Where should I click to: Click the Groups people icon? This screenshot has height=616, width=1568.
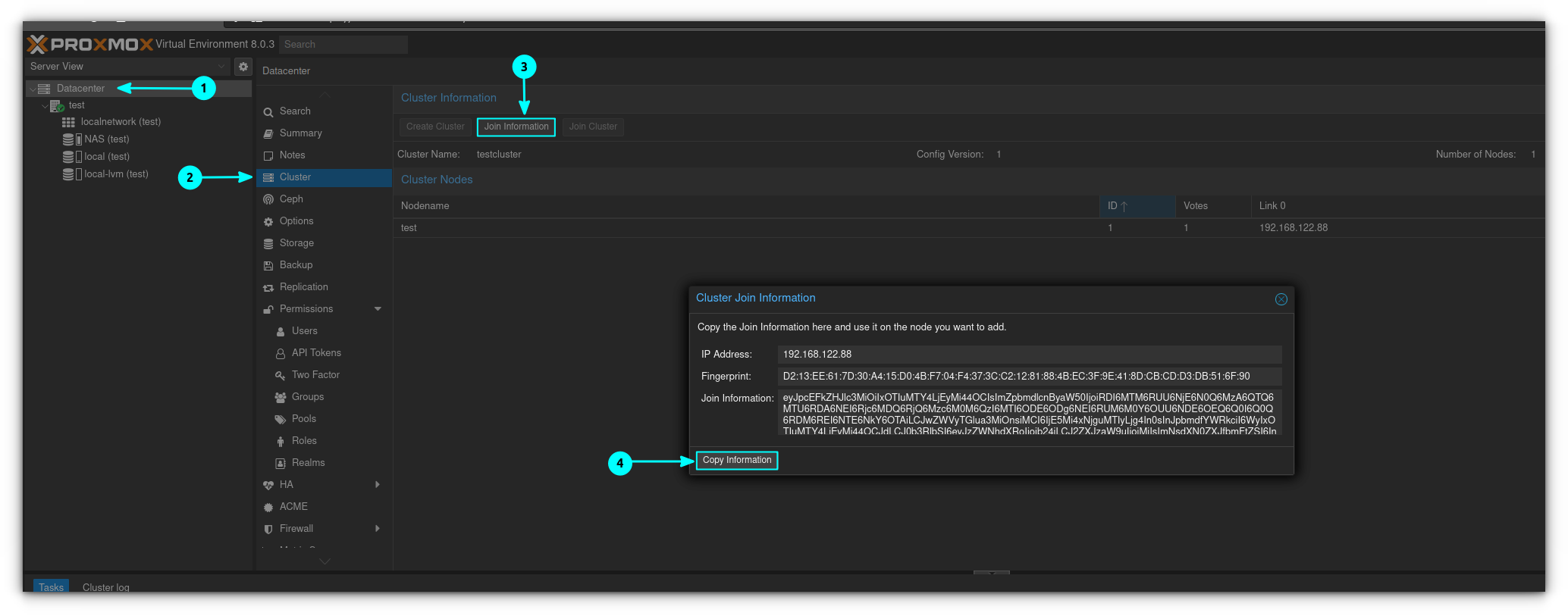[281, 398]
